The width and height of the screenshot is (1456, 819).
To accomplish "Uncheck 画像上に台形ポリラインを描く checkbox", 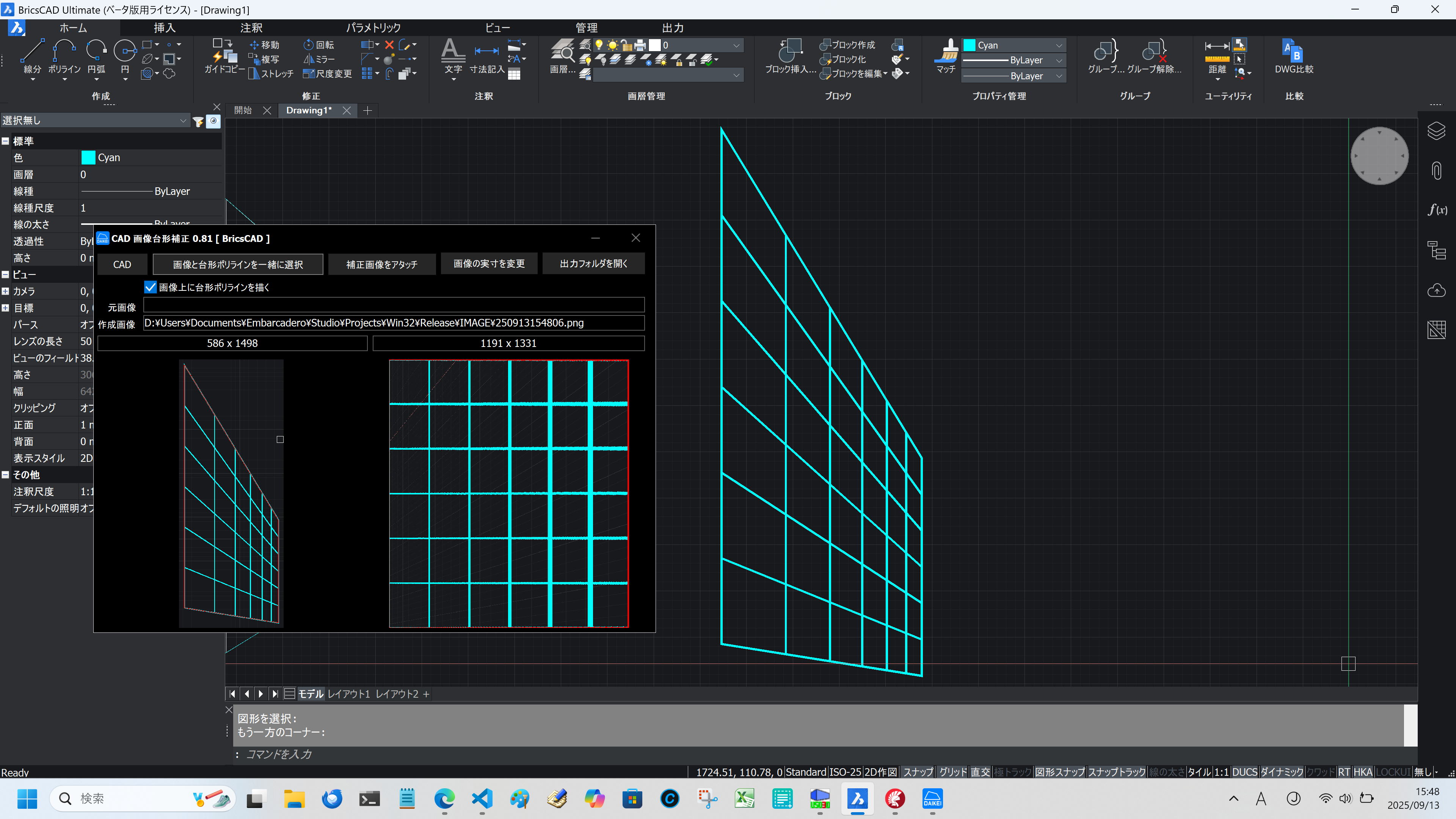I will [151, 287].
